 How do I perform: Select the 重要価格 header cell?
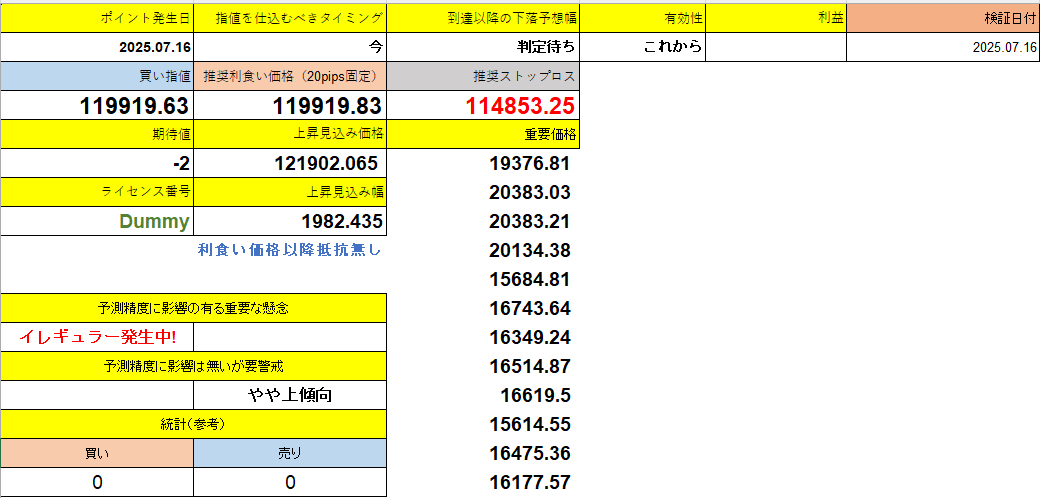(482, 134)
